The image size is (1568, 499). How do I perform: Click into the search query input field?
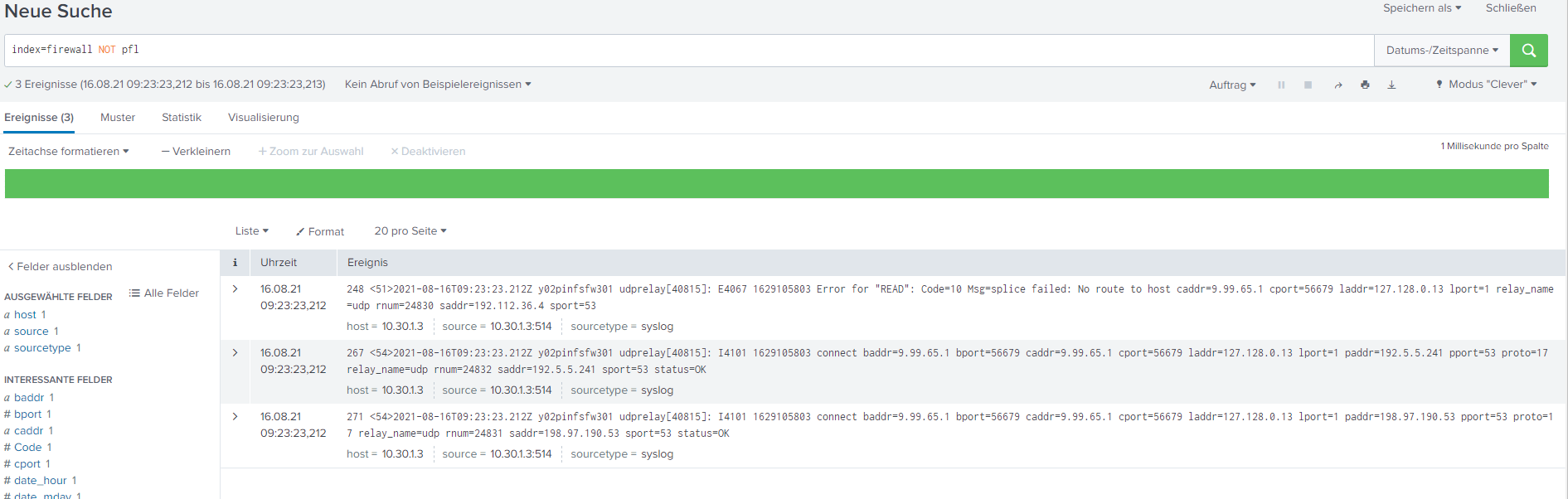[688, 51]
